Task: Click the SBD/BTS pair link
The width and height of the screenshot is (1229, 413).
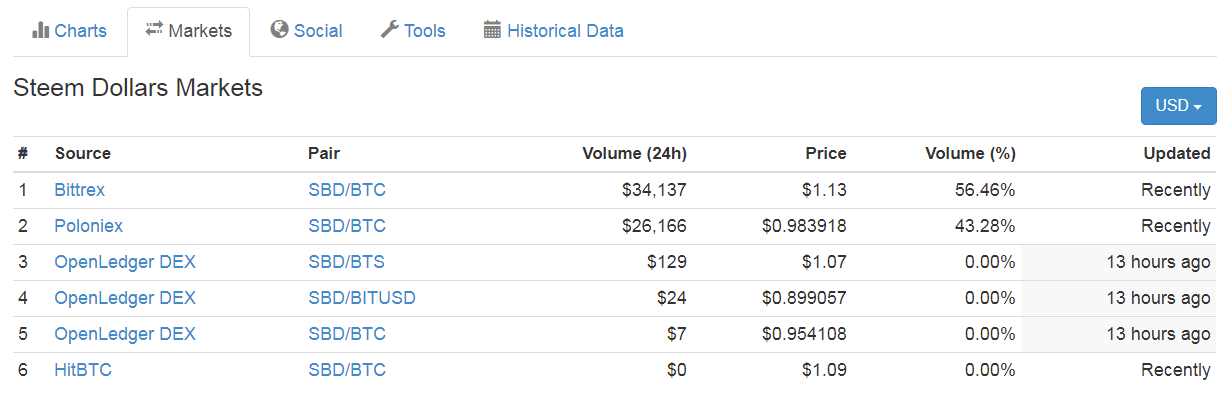Action: tap(346, 262)
